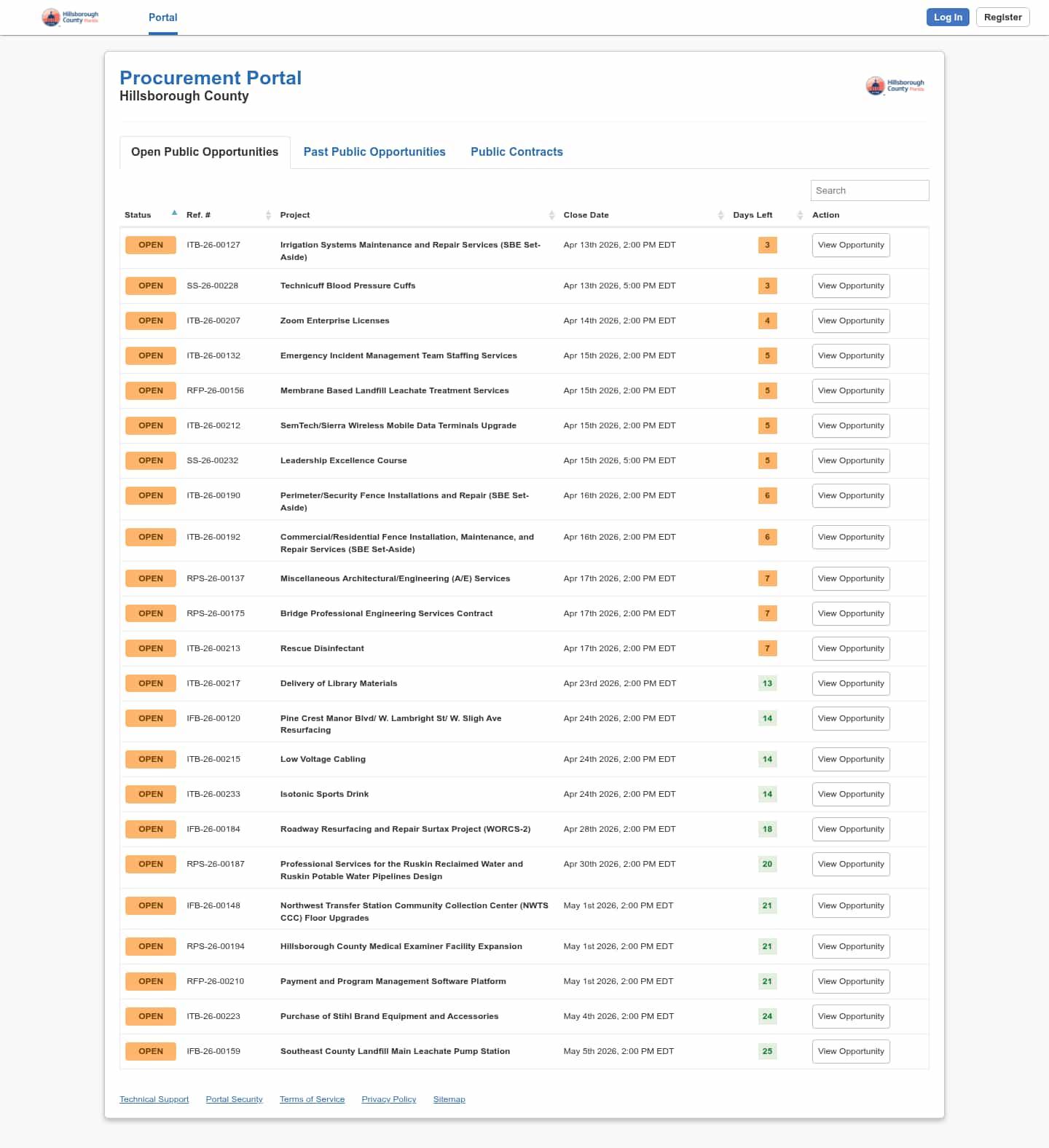
Task: Open the Technical Support footer link
Action: coord(154,1099)
